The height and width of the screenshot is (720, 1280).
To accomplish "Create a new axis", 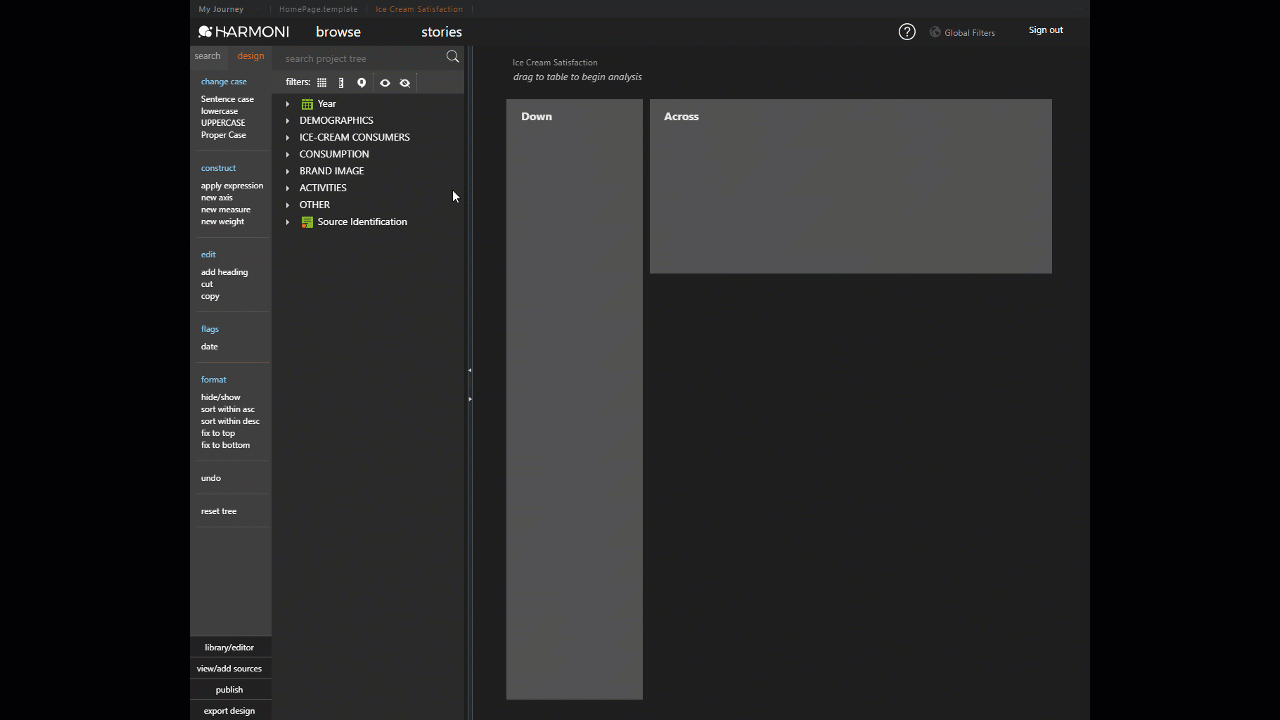I will click(217, 198).
